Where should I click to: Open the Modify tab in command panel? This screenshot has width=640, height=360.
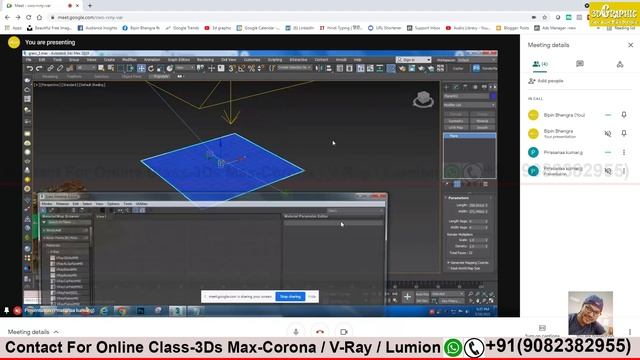456,87
